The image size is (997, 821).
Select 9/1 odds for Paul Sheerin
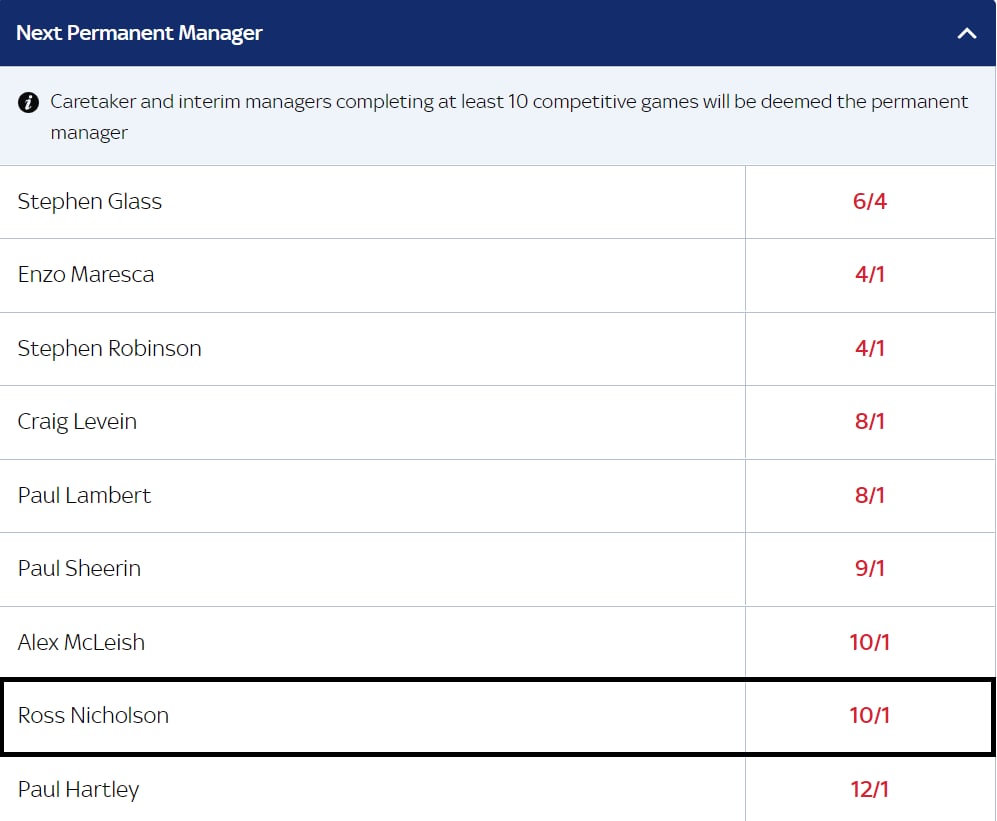point(870,569)
